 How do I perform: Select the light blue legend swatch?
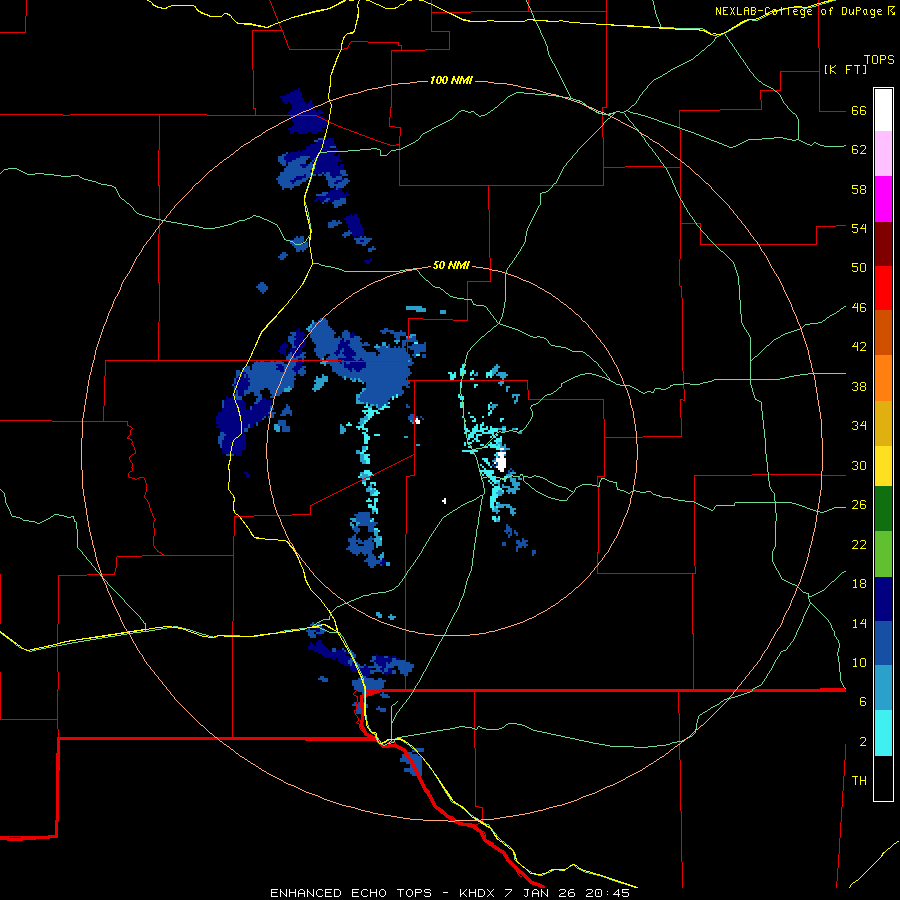(883, 688)
